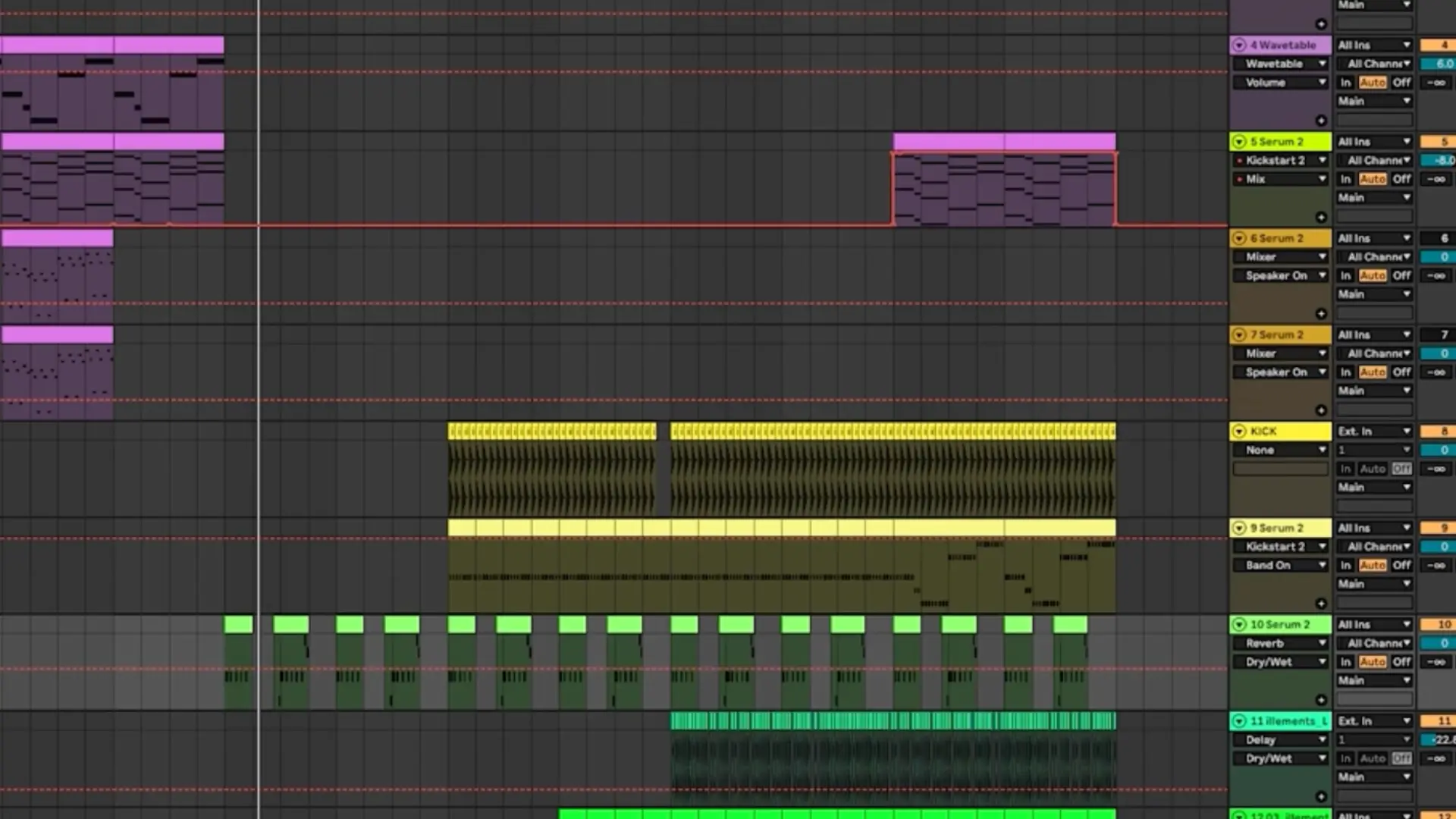Open the Delay device dropdown
The height and width of the screenshot is (819, 1456).
1281,739
